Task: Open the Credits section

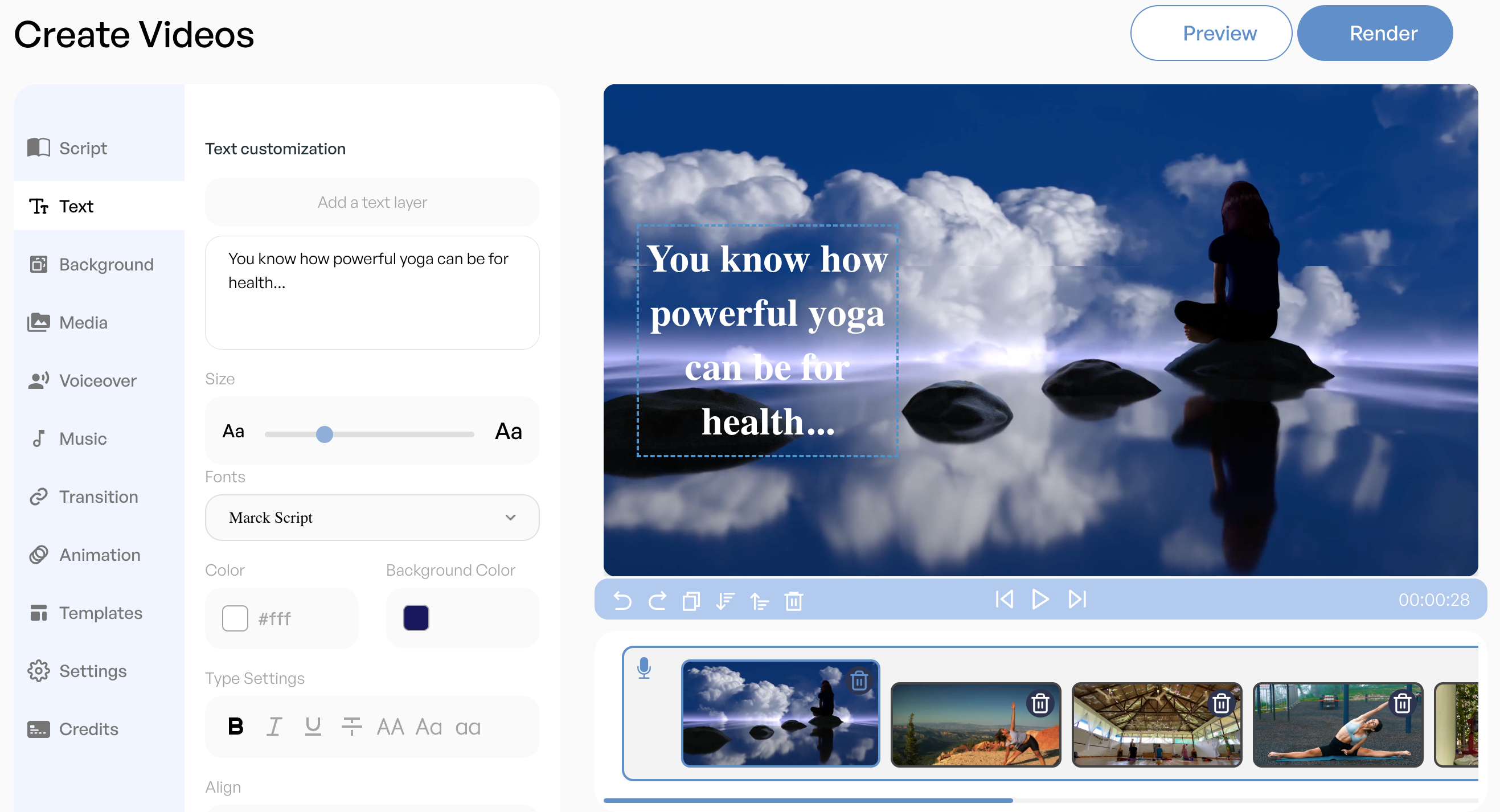Action: [73, 729]
